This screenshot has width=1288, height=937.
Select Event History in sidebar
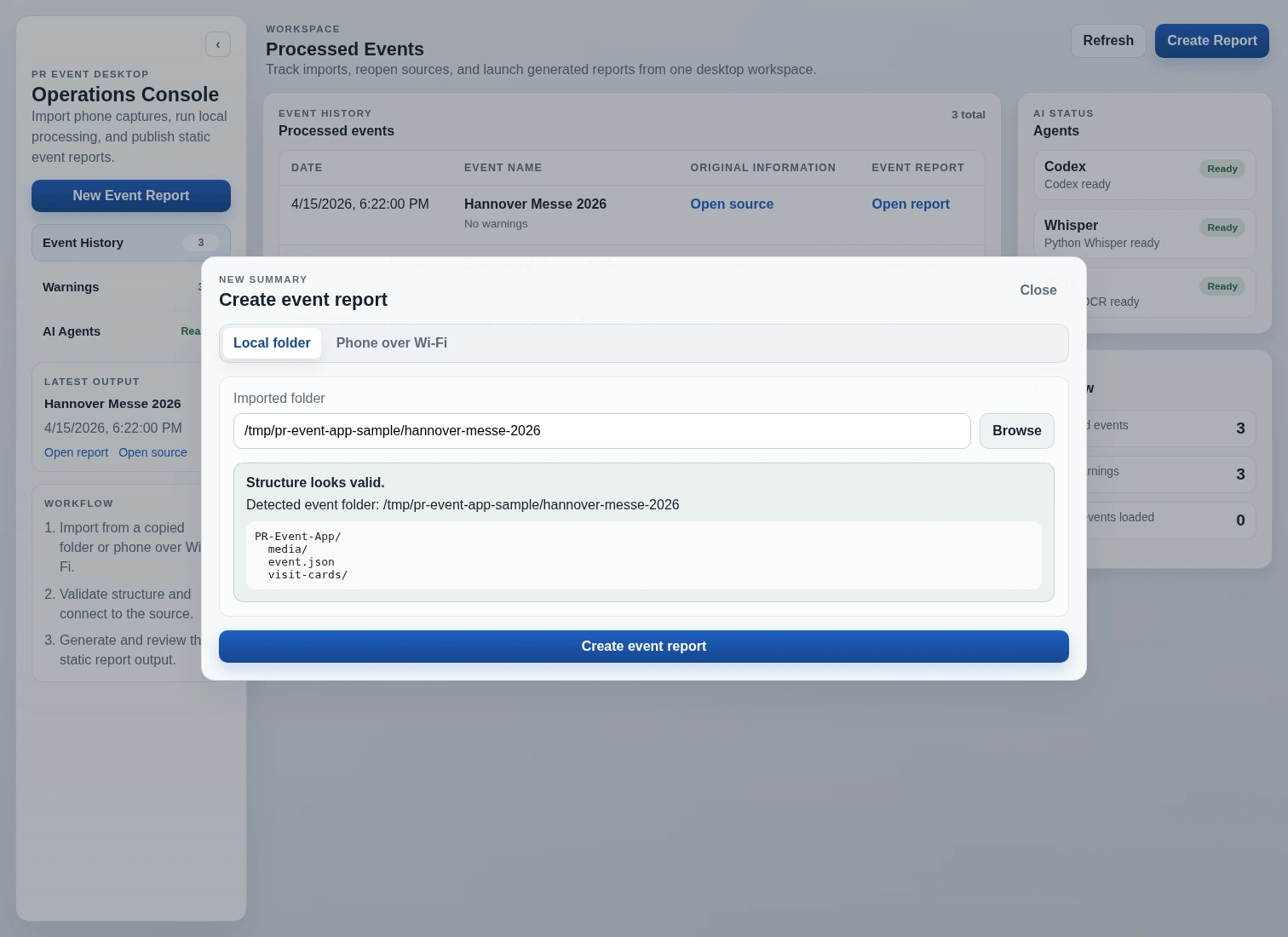click(x=131, y=243)
